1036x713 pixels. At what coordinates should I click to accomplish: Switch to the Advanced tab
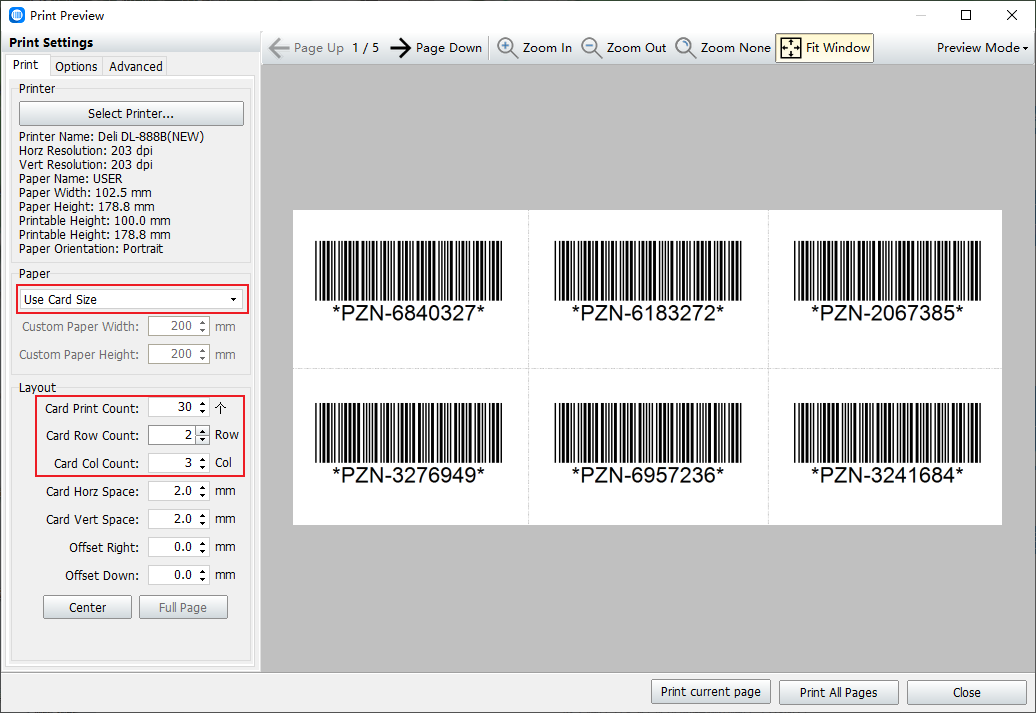pyautogui.click(x=135, y=66)
